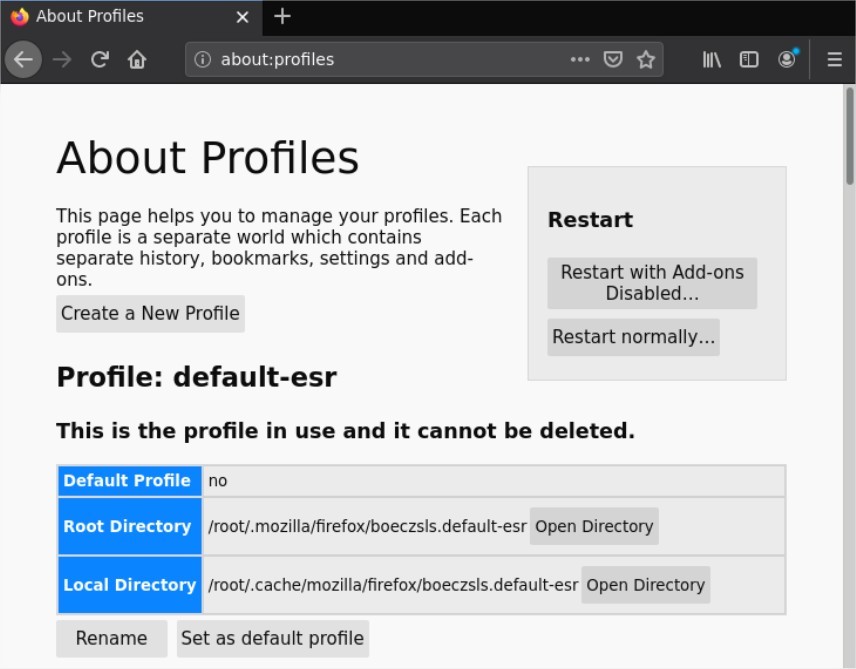The height and width of the screenshot is (669, 856).
Task: Click the forward navigation arrow
Action: point(62,59)
